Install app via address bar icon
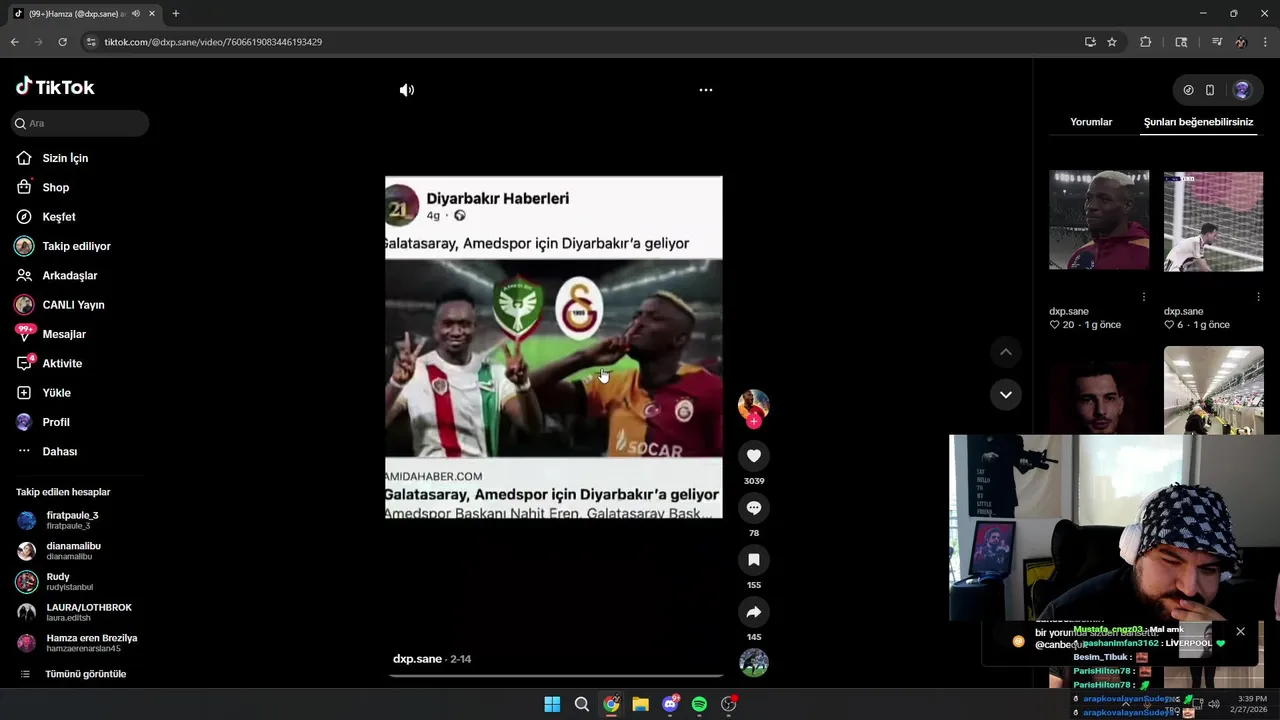 click(x=1090, y=42)
